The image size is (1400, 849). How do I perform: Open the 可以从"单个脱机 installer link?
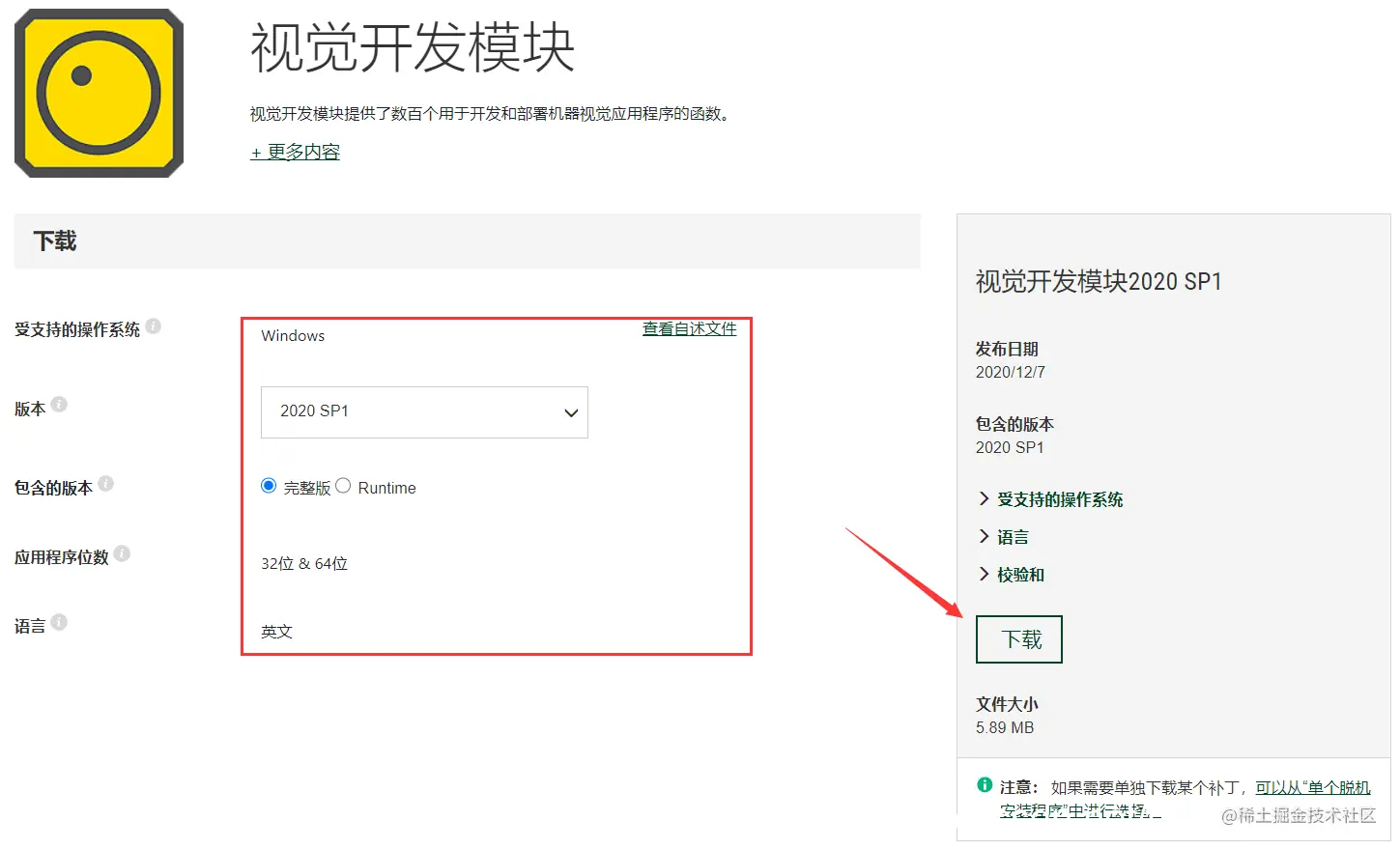pos(1313,788)
